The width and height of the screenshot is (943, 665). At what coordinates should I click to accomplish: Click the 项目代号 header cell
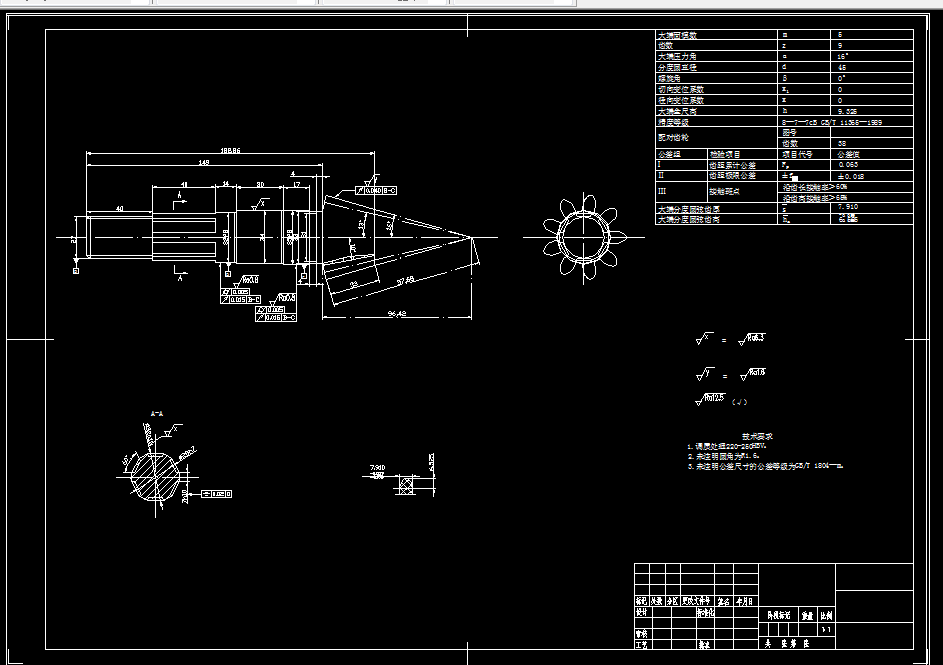point(804,155)
